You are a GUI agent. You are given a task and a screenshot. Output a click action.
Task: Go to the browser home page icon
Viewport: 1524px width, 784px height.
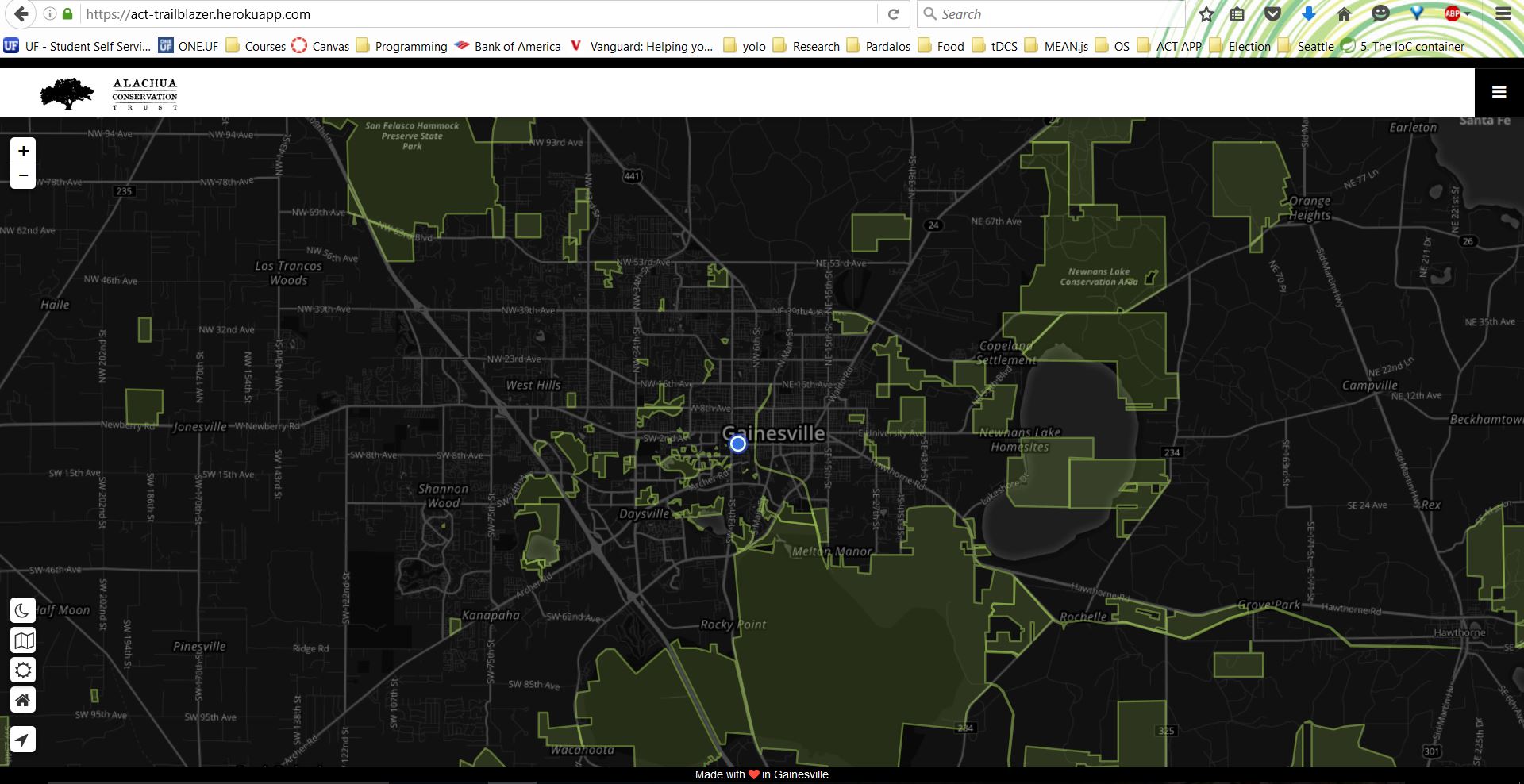point(1344,13)
